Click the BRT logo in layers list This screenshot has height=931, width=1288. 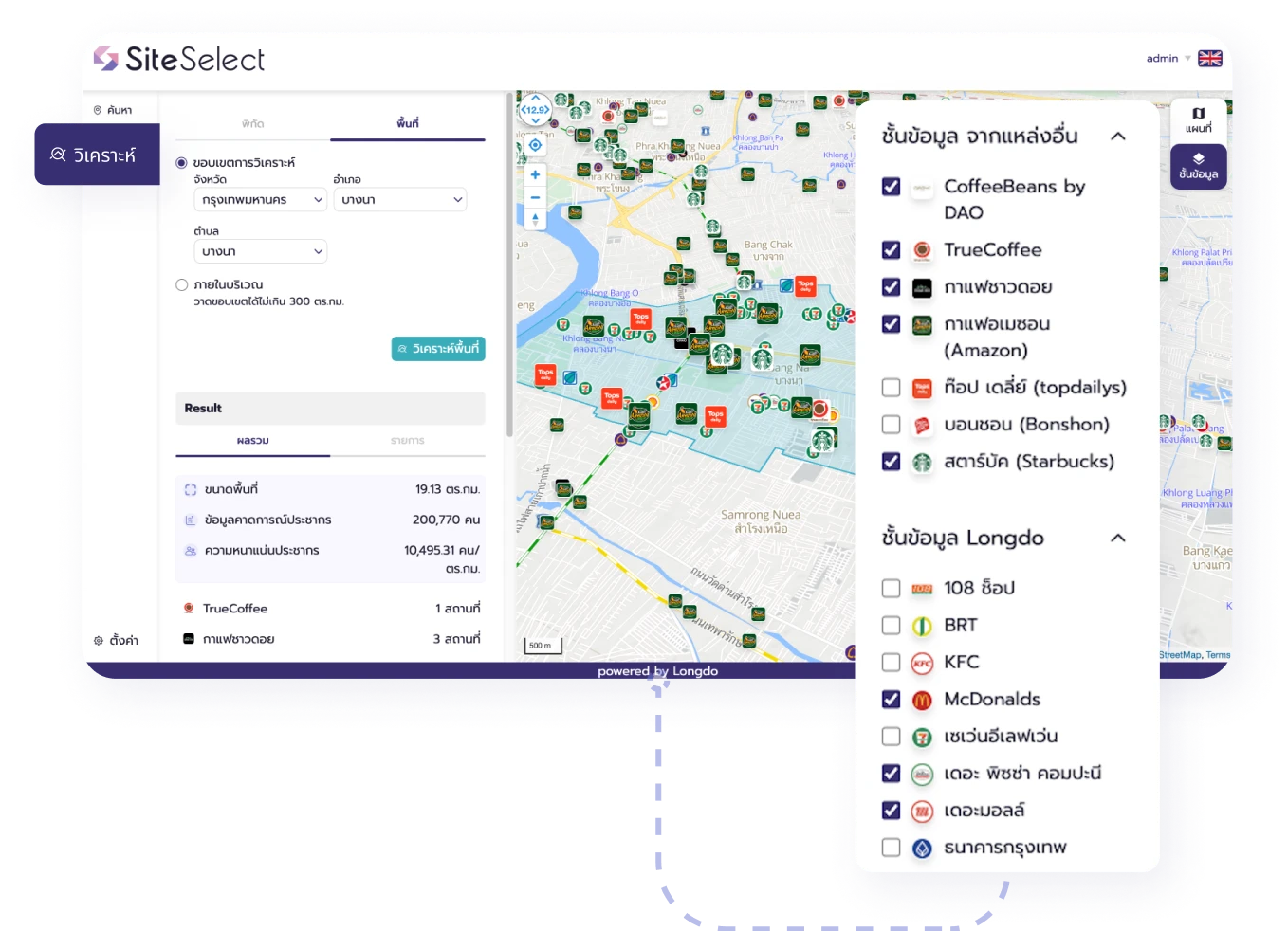click(922, 627)
